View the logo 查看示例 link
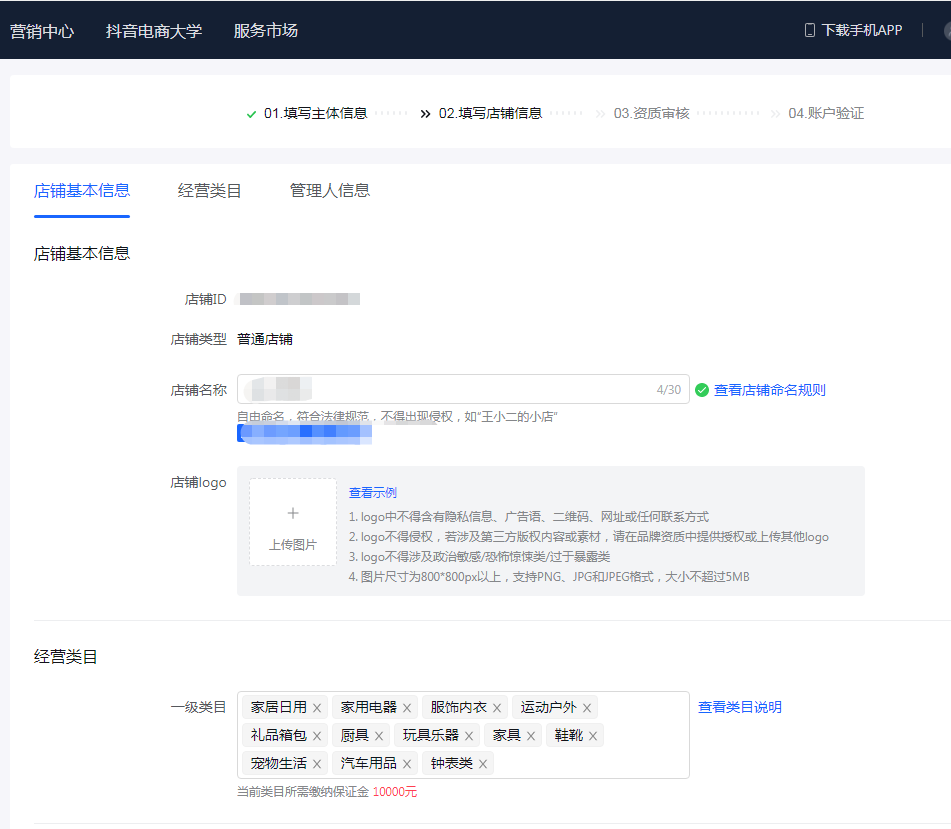 [372, 492]
